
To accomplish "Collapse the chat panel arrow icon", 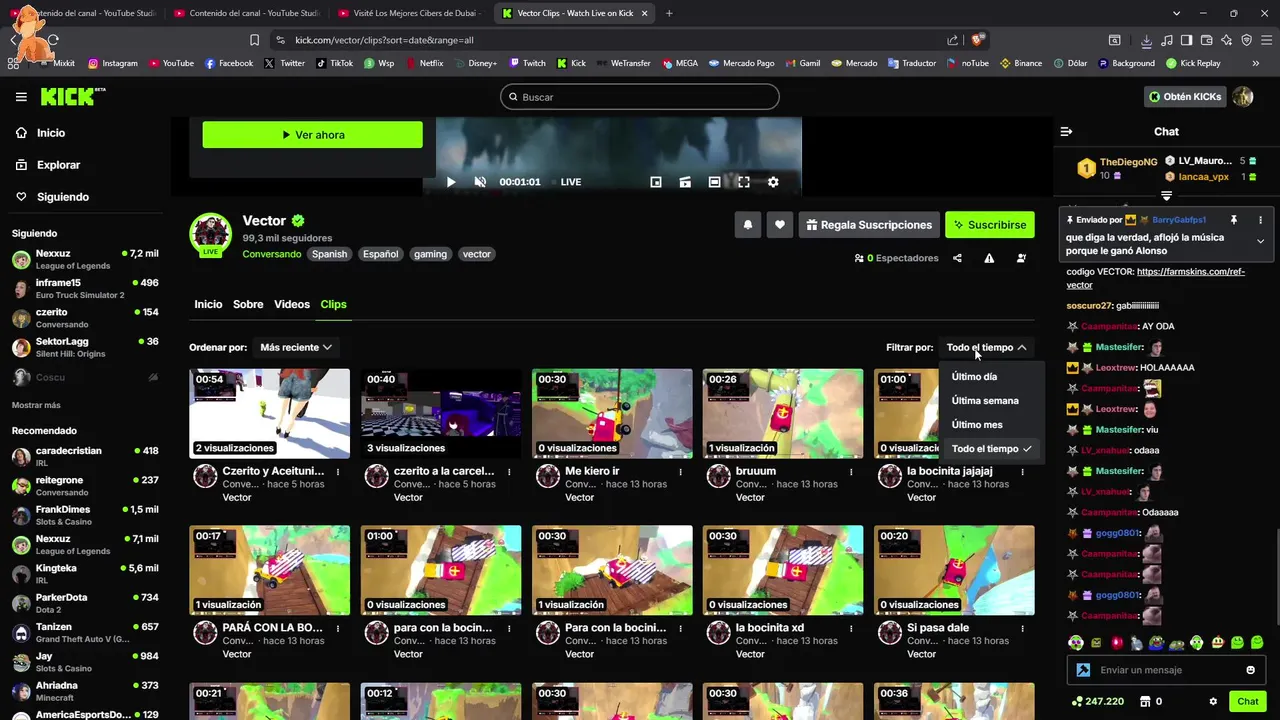I will pos(1066,132).
